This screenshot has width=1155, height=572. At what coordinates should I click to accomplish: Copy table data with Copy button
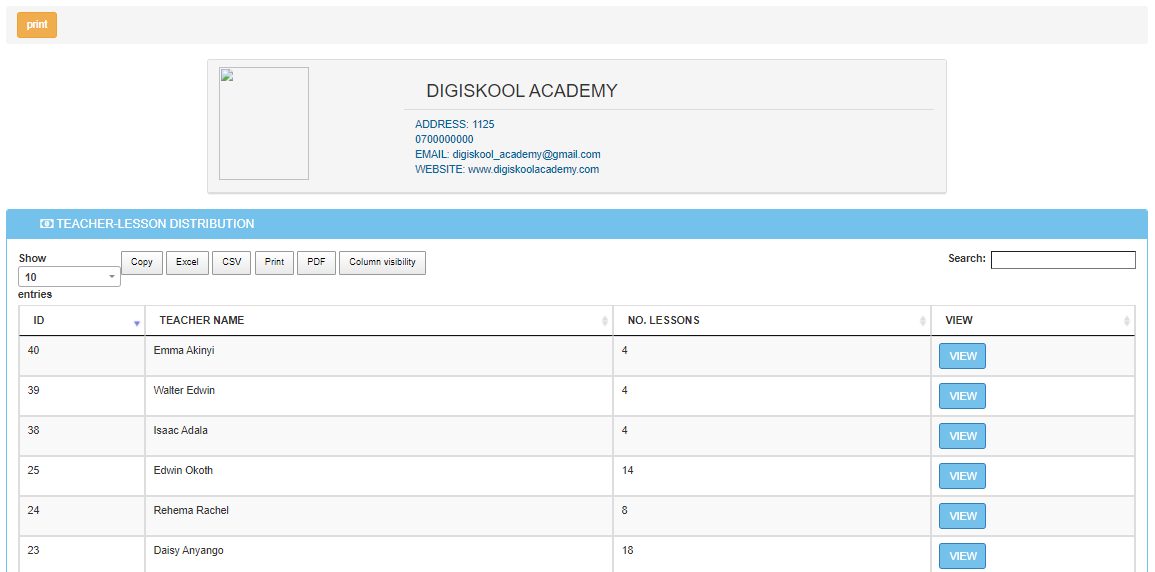pos(142,262)
